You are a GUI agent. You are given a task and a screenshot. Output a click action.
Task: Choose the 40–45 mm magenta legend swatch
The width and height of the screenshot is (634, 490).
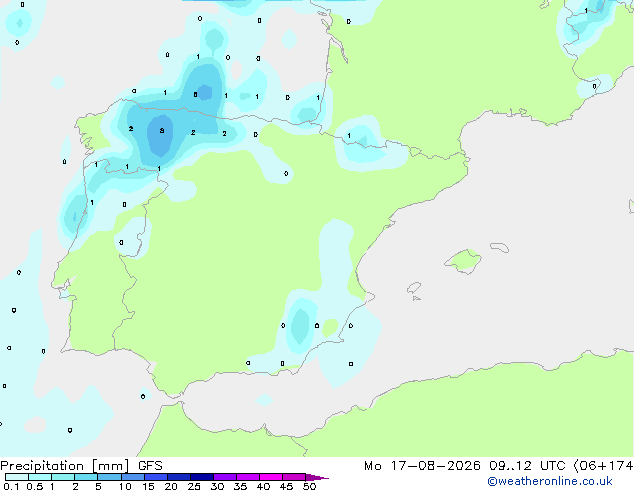pos(271,477)
